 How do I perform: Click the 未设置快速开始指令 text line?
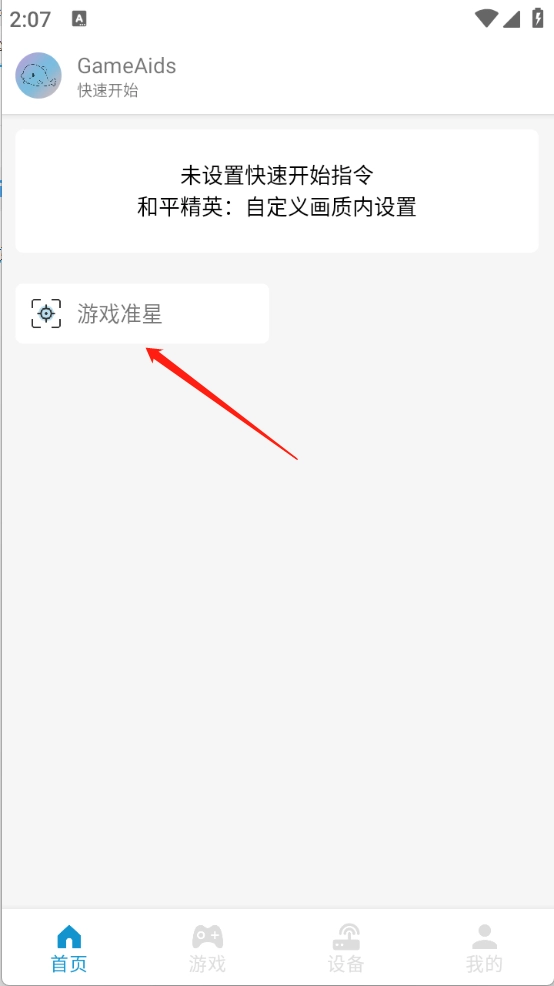click(277, 175)
